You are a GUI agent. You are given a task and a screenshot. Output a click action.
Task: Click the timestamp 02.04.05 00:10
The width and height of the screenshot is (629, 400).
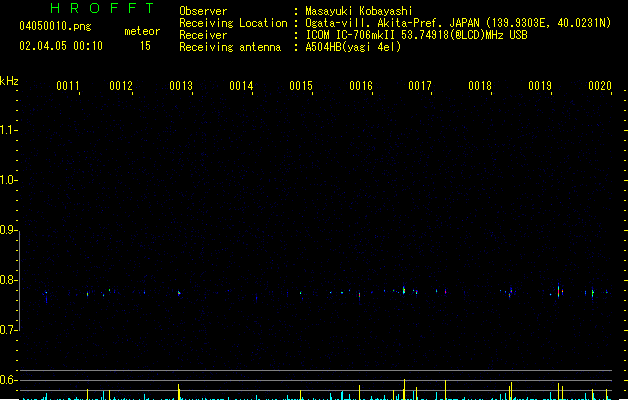point(61,46)
